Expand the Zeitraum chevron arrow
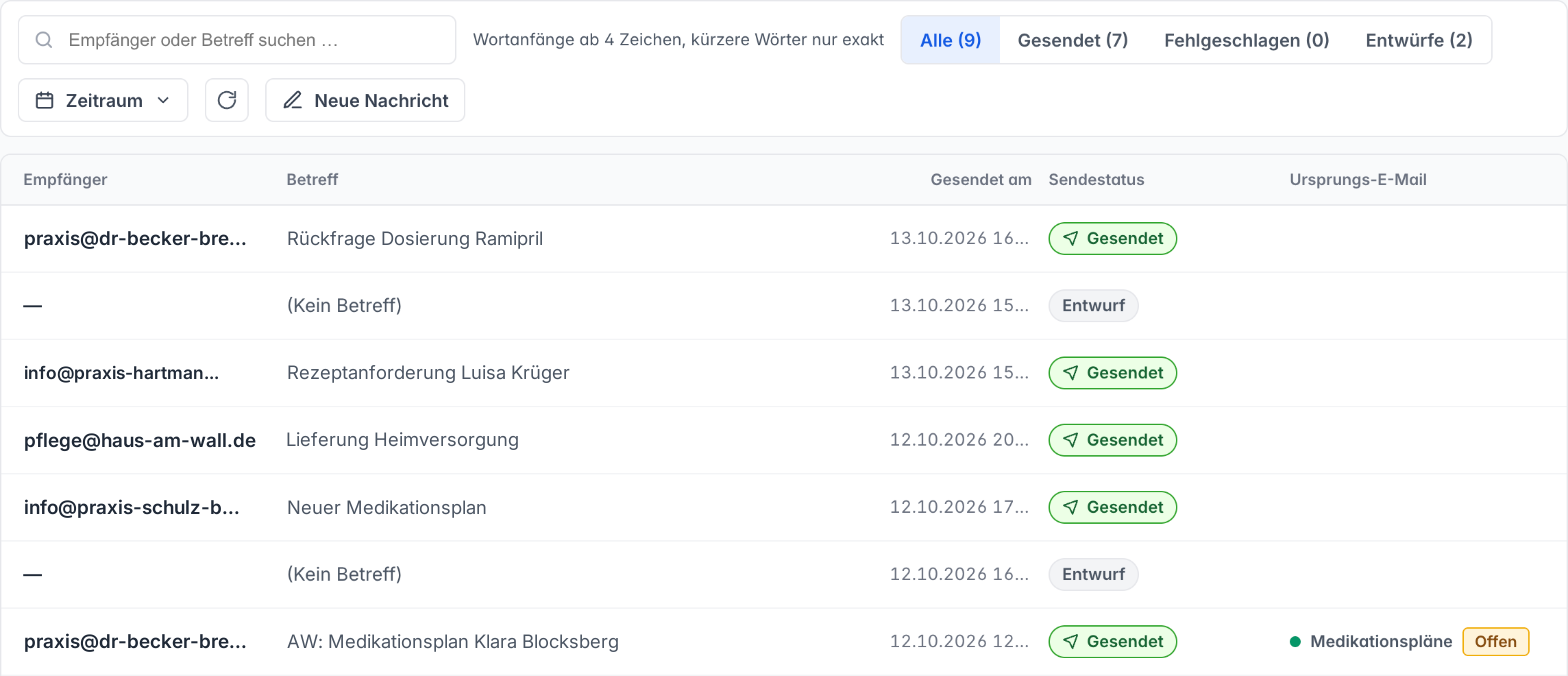Image resolution: width=1568 pixels, height=676 pixels. [163, 100]
